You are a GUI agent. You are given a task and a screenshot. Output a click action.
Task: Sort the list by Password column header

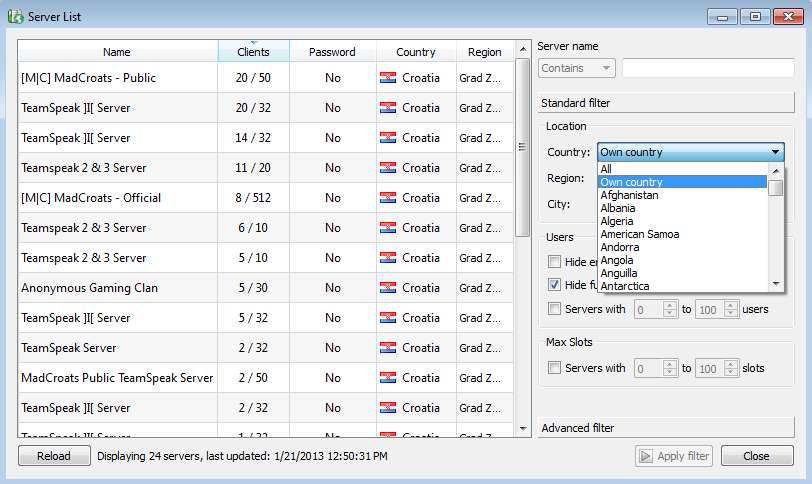(x=332, y=52)
